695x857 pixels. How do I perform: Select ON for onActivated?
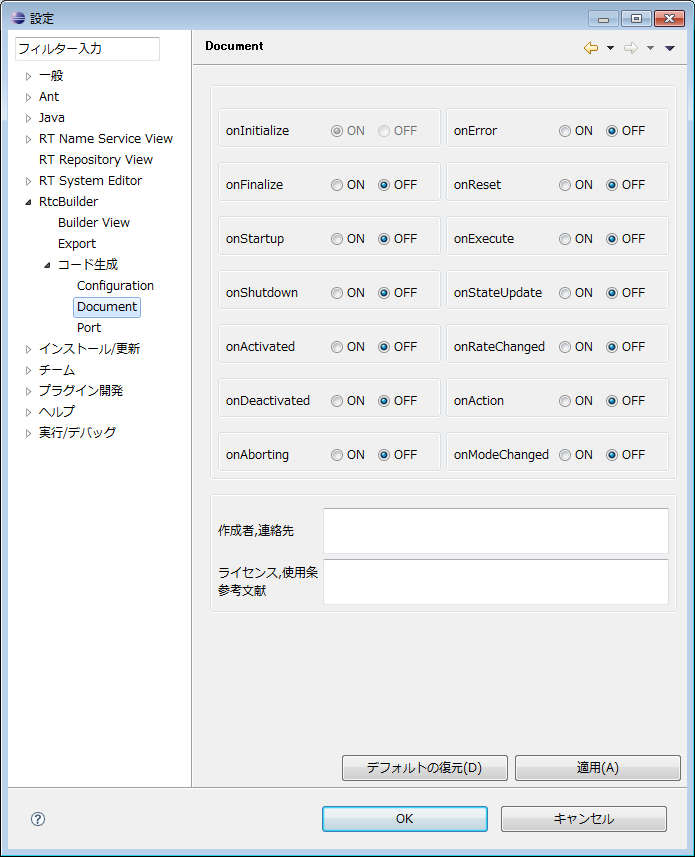coord(337,347)
